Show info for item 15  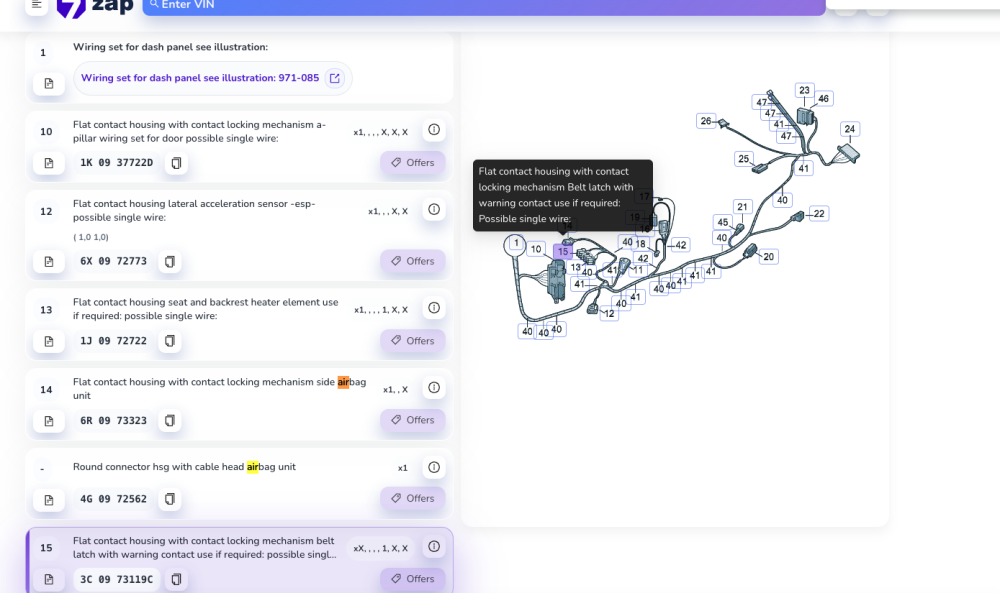tap(434, 546)
